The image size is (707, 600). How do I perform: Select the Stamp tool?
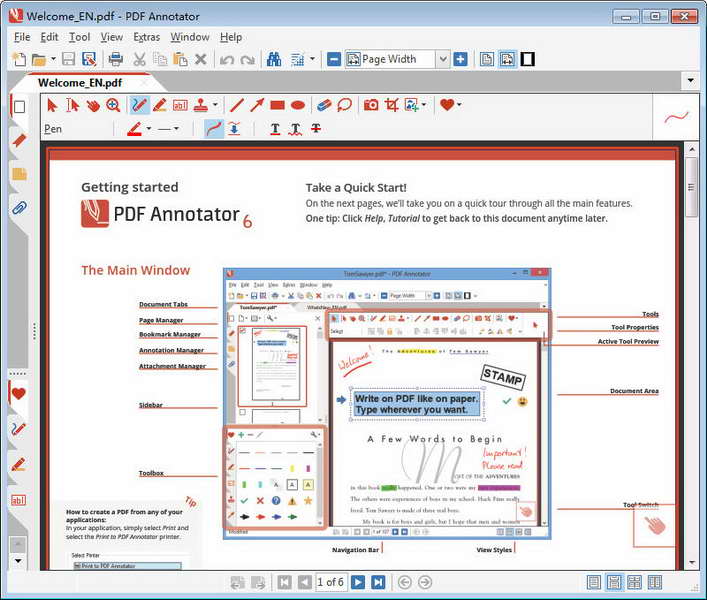201,105
